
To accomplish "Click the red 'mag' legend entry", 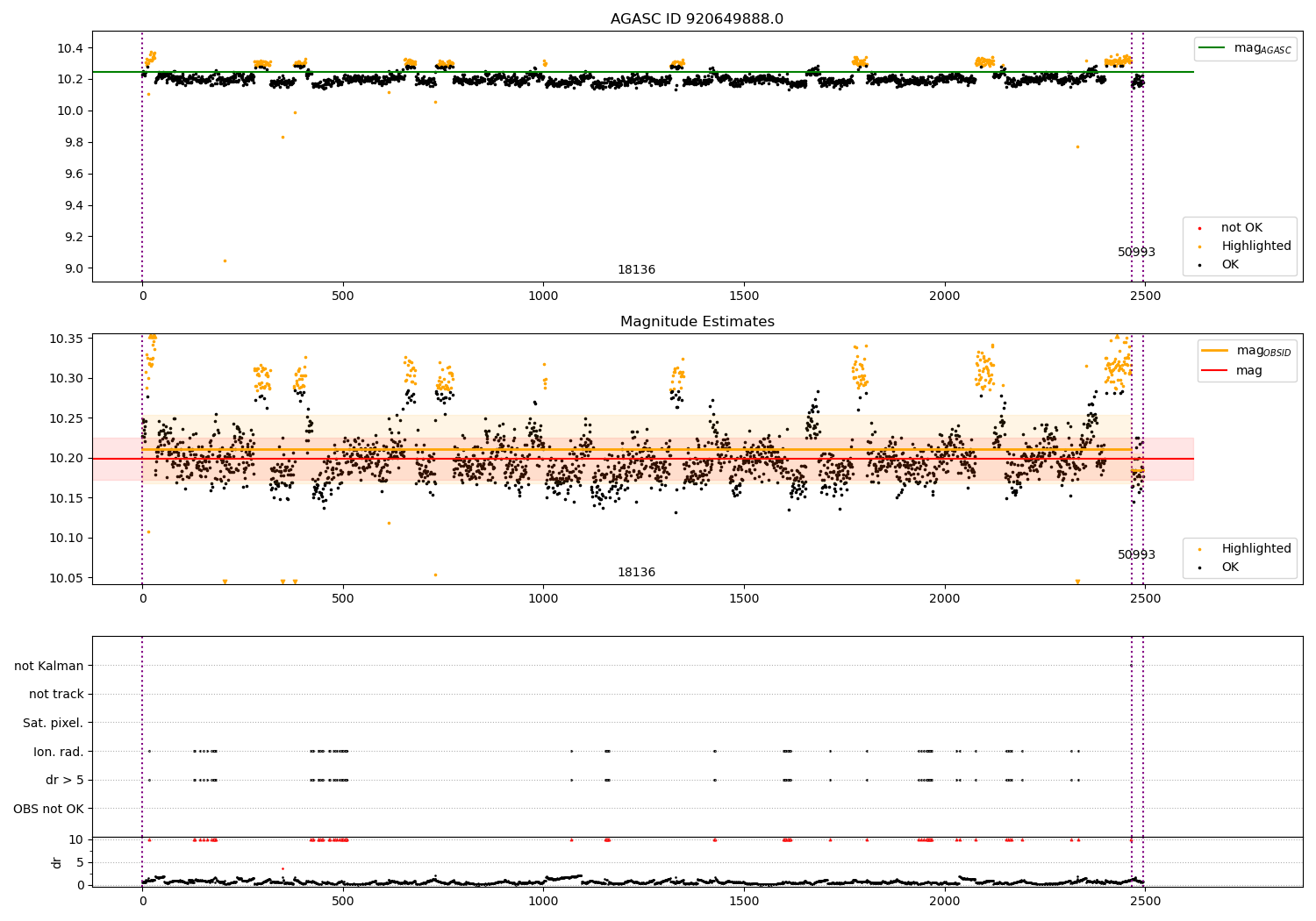I will (x=1233, y=371).
